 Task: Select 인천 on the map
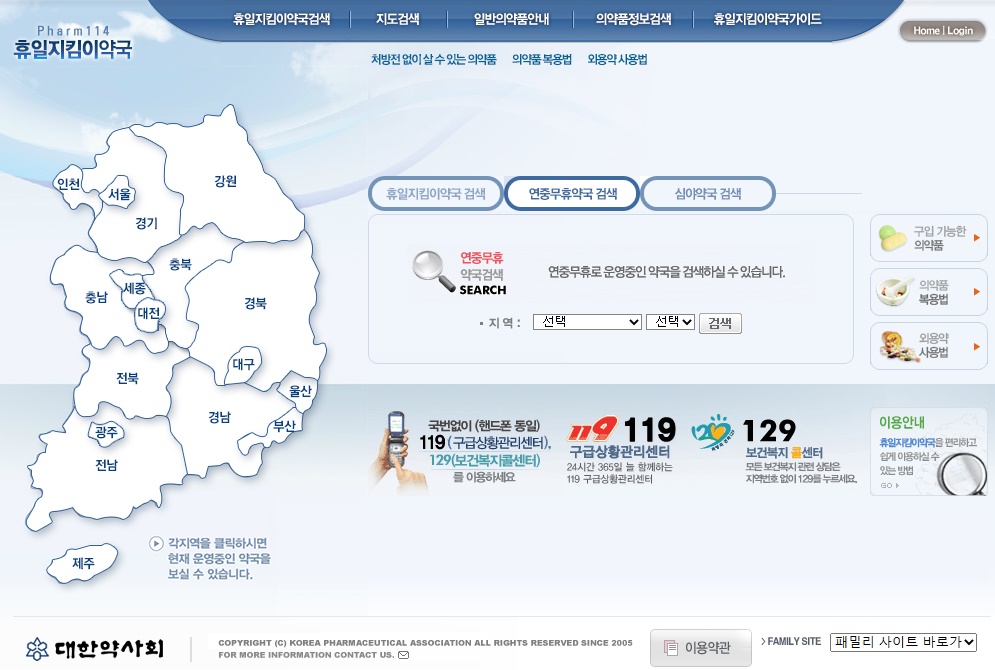(x=69, y=184)
